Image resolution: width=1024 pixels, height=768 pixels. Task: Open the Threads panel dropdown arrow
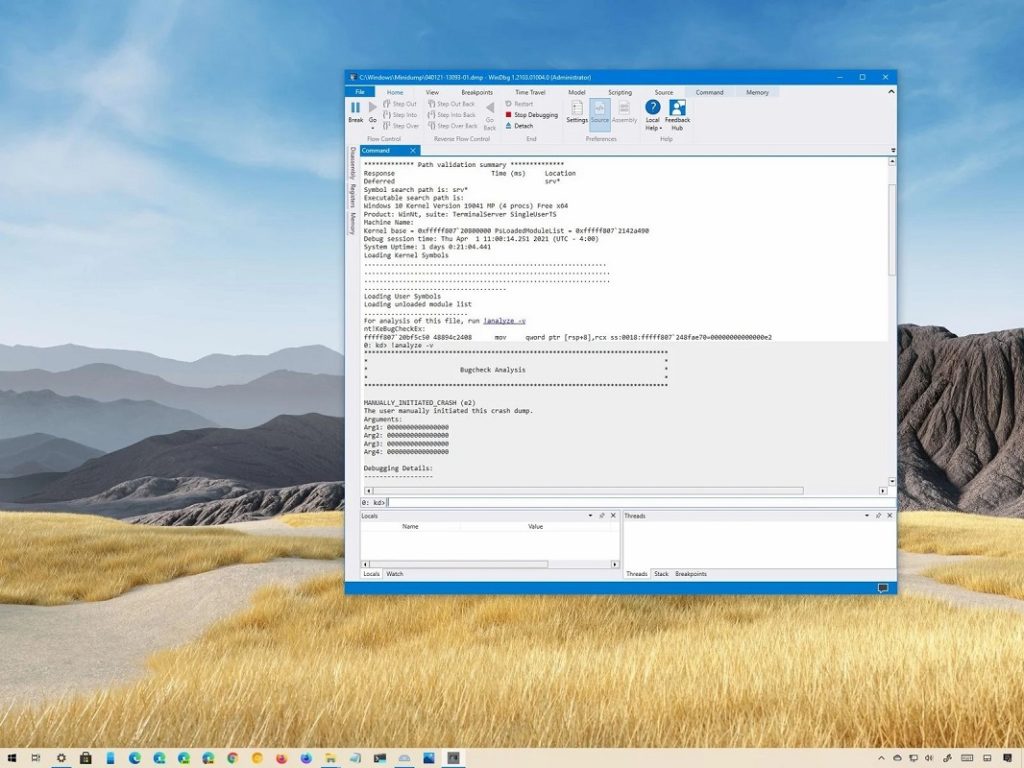tap(867, 515)
